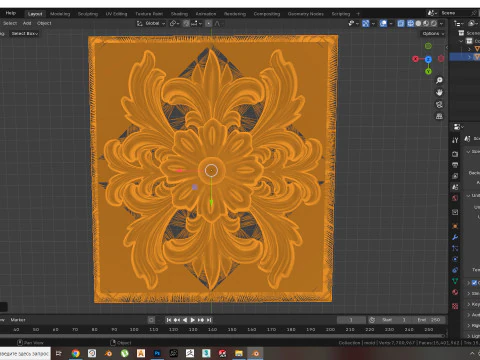Add a new workspace with plus button

(358, 14)
